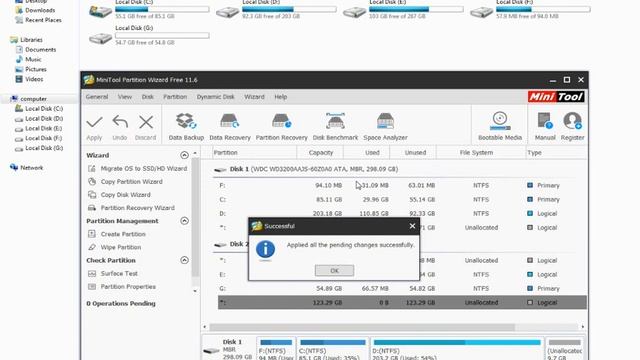
Task: Click sidebar scroll down arrow
Action: [195, 291]
